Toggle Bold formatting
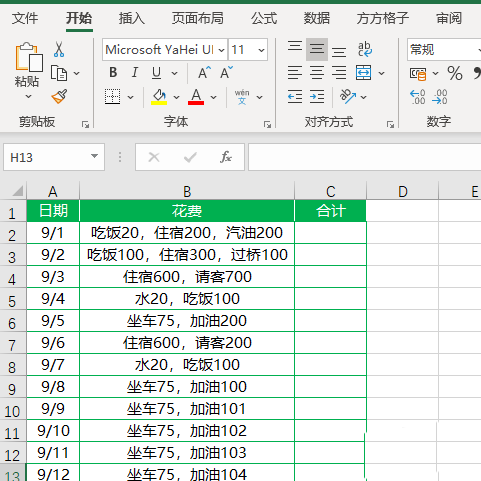 [x=113, y=72]
